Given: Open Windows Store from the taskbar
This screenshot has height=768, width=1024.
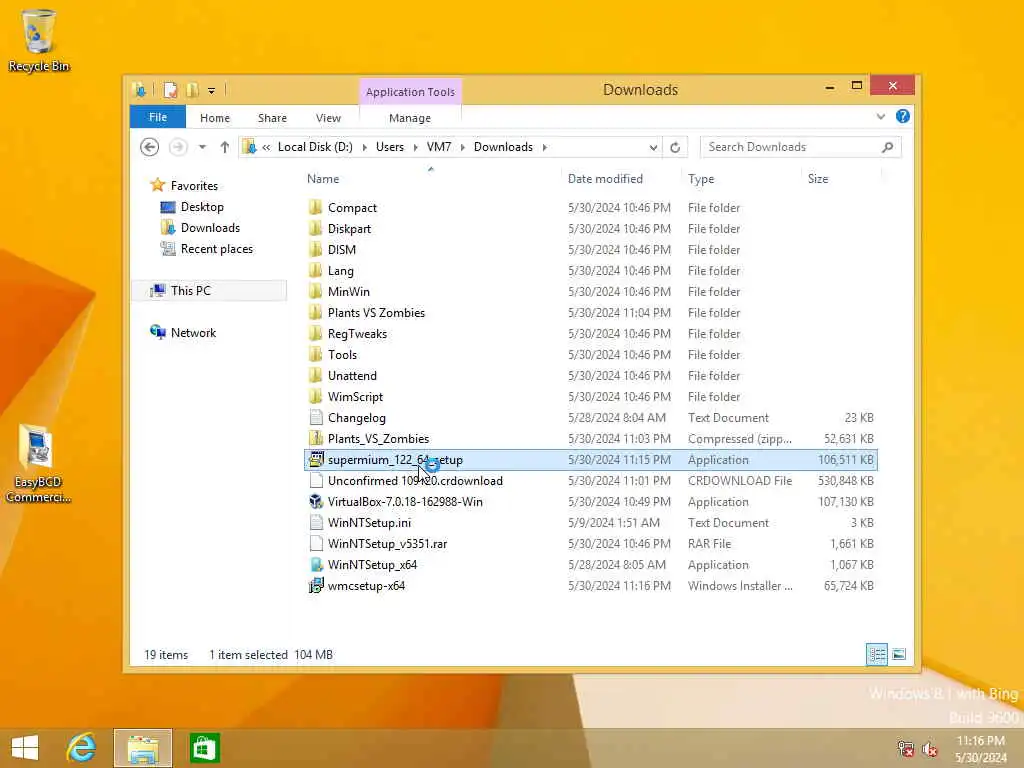Looking at the screenshot, I should tap(204, 748).
